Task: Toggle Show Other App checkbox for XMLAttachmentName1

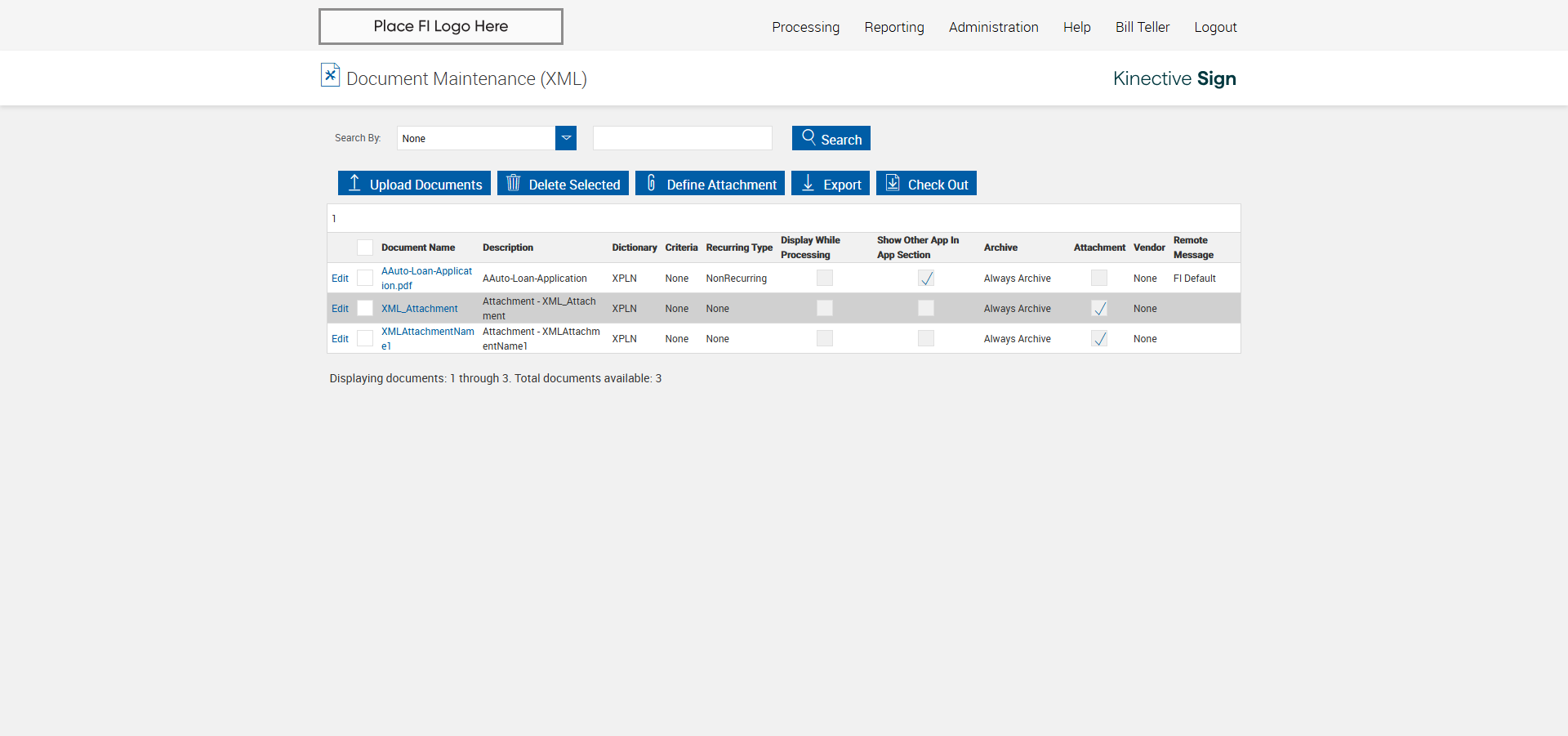Action: (x=926, y=338)
